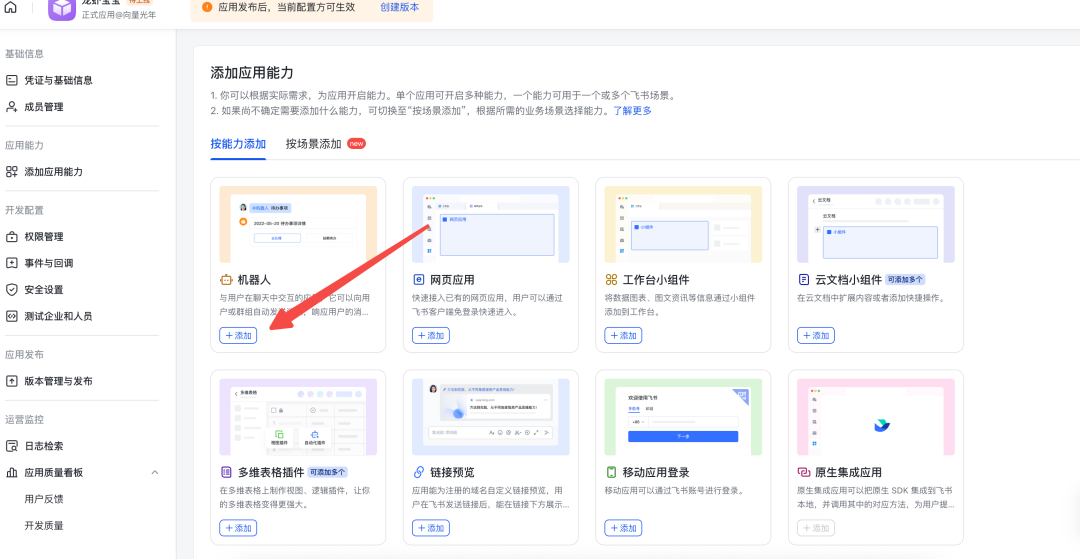
Task: Add the 云文档小组件 capability
Action: point(816,335)
